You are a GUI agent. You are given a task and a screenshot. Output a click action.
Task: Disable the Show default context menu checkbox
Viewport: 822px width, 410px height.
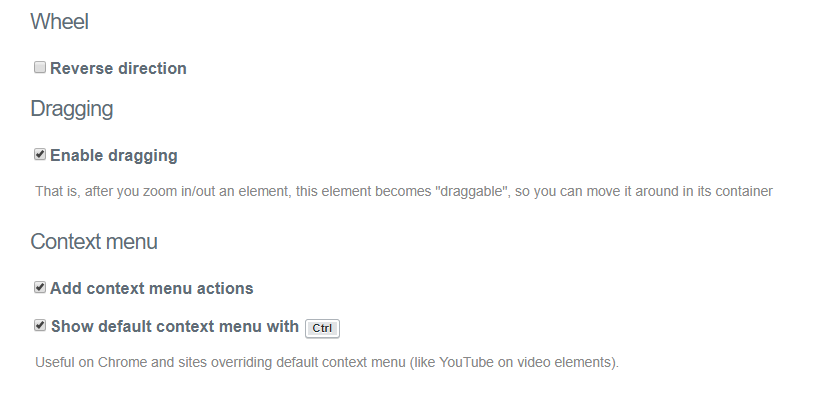tap(40, 326)
